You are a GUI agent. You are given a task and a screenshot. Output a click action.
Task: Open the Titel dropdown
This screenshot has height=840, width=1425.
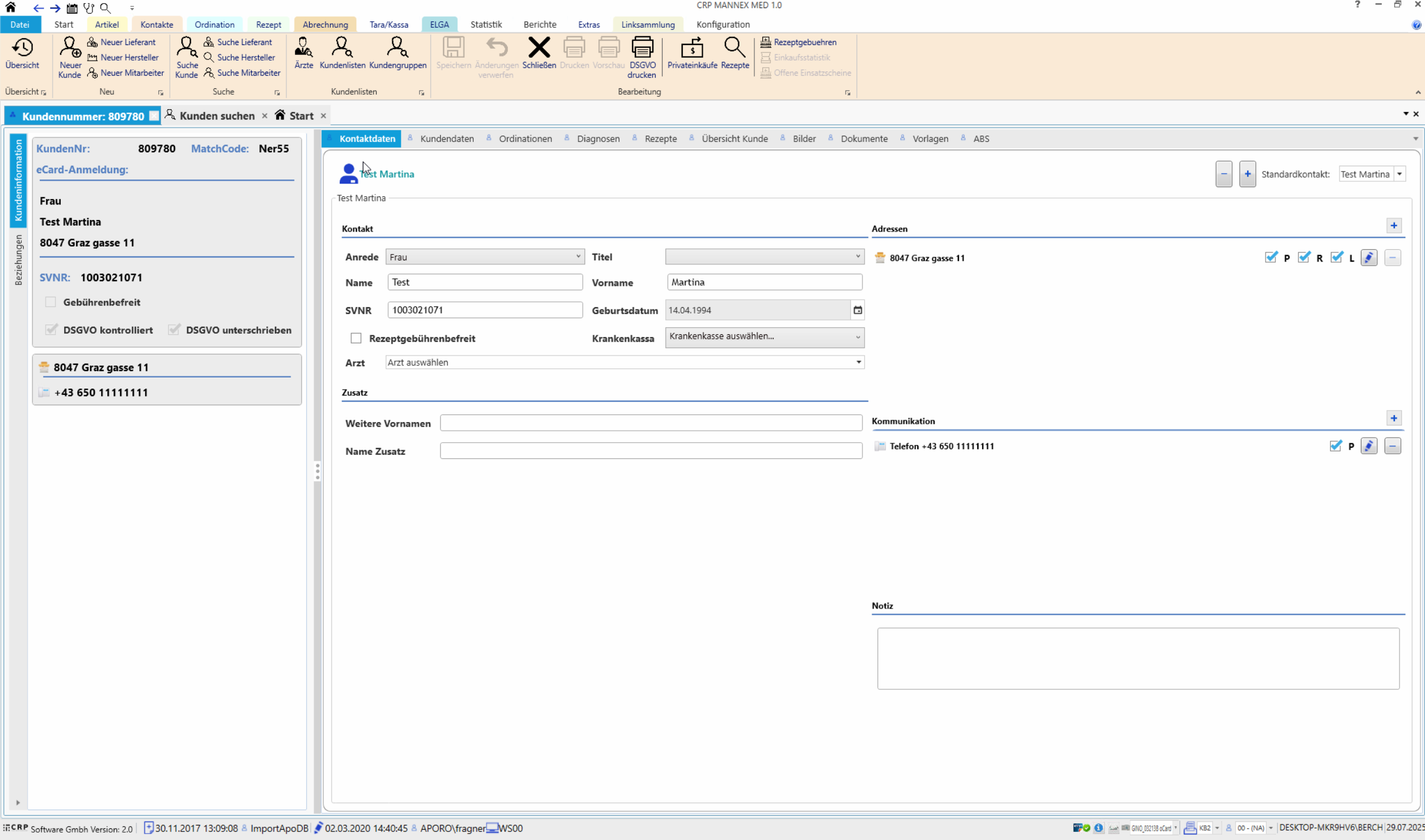click(x=765, y=257)
